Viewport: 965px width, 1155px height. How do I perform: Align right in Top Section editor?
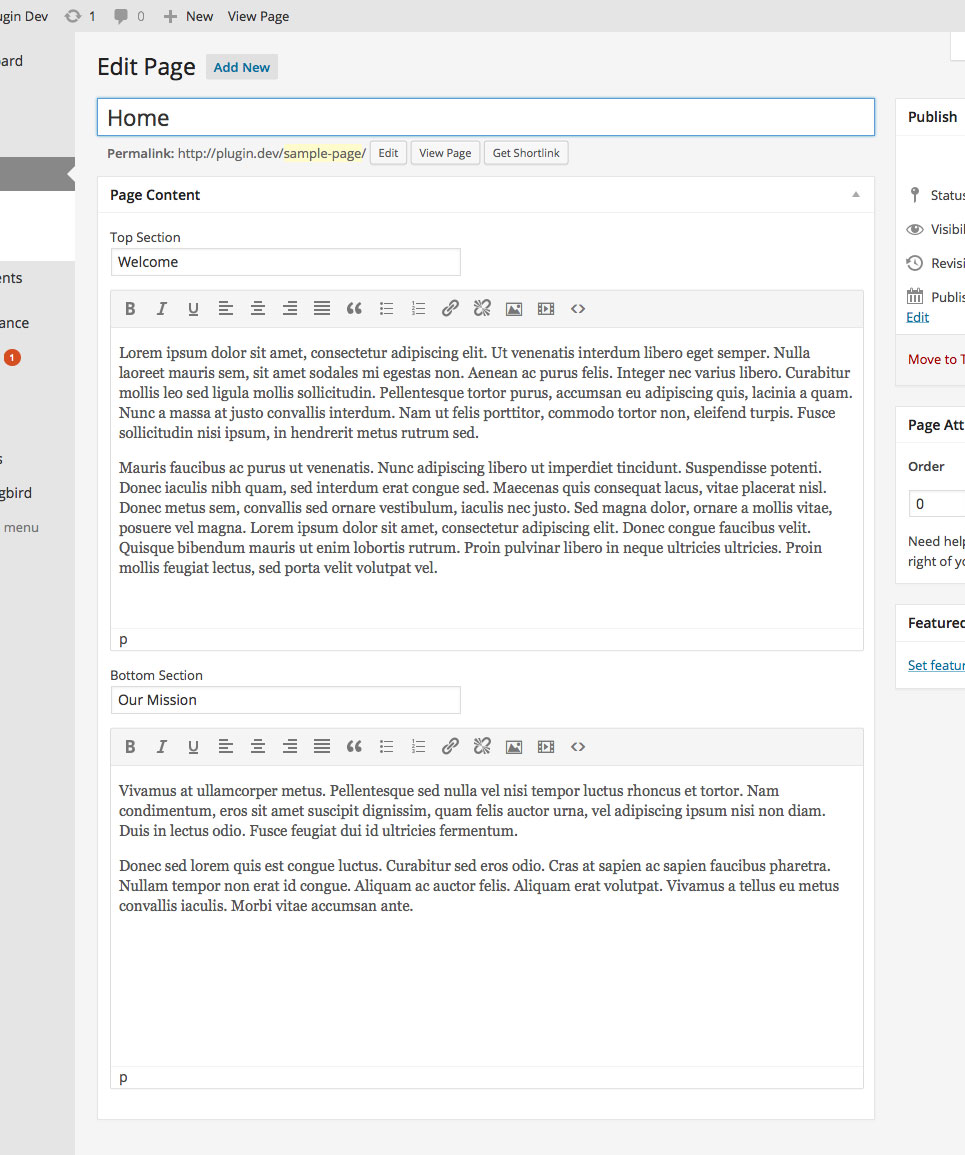[290, 309]
